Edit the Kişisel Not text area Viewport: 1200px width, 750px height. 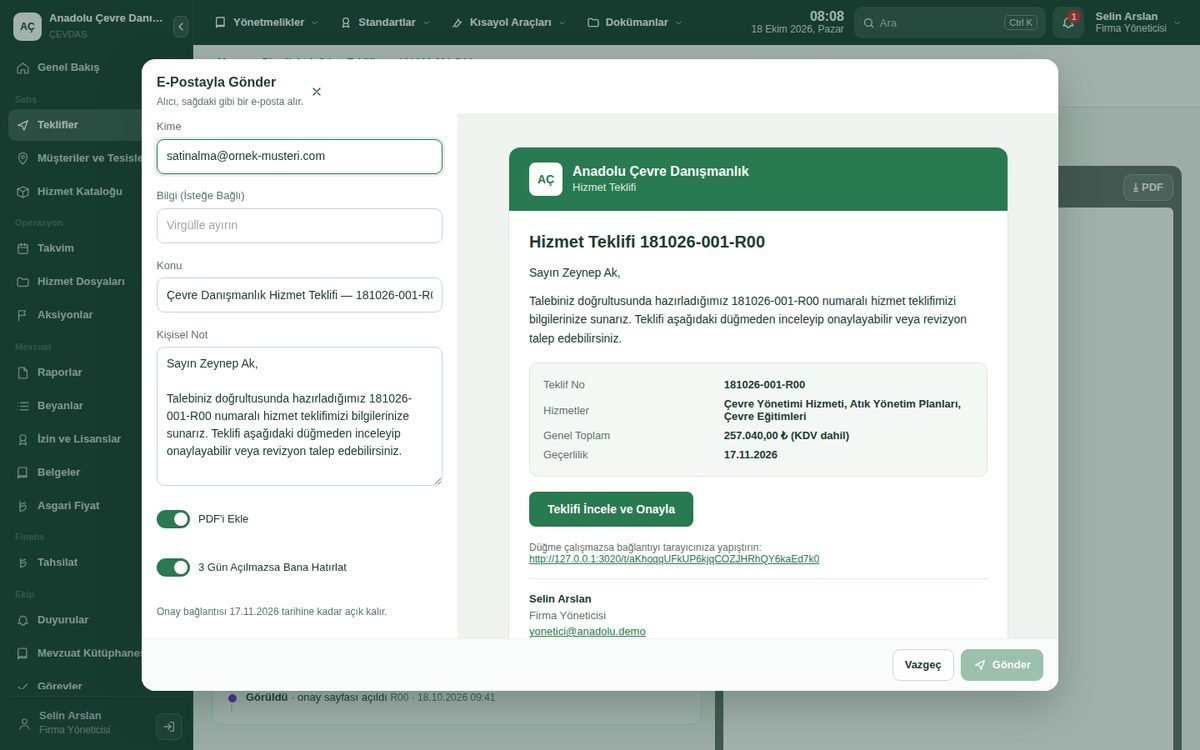[x=299, y=416]
